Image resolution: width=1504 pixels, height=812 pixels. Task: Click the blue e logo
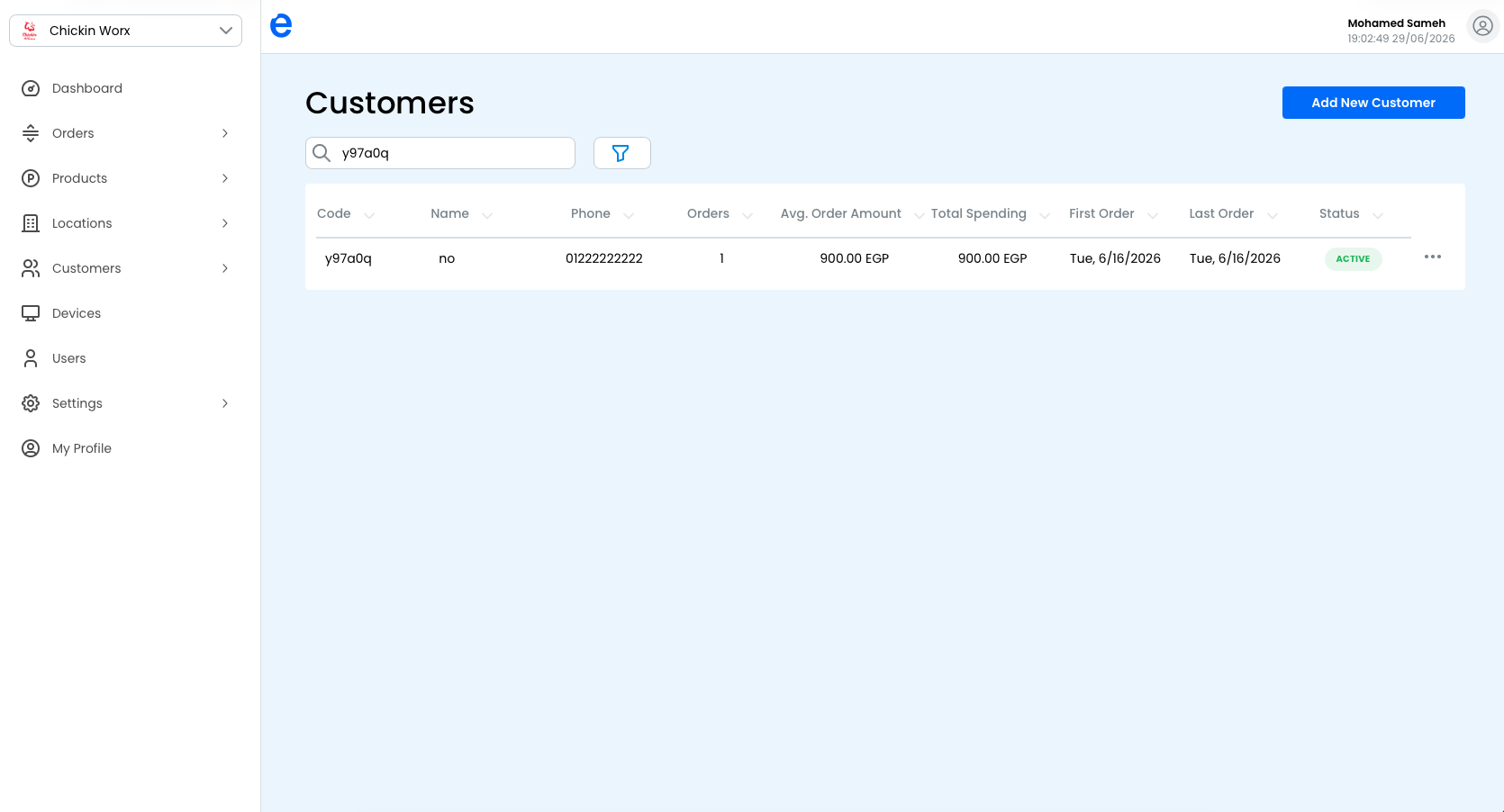coord(281,25)
